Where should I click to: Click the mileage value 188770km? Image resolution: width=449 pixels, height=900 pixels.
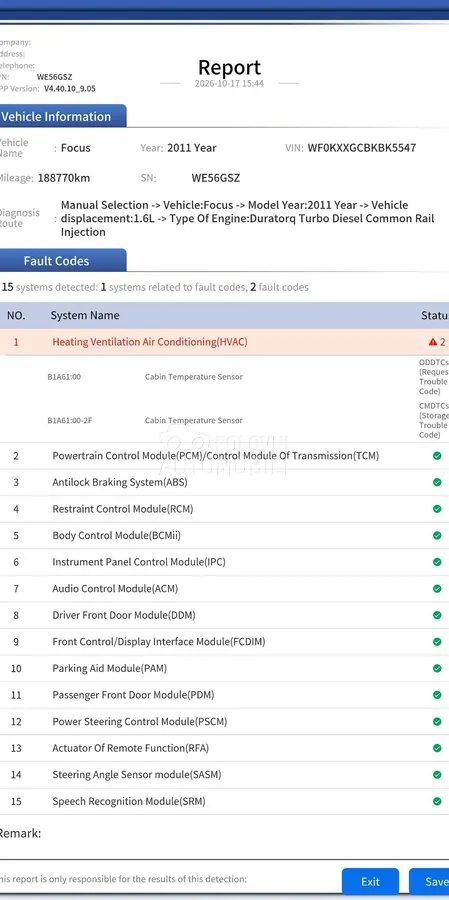64,178
